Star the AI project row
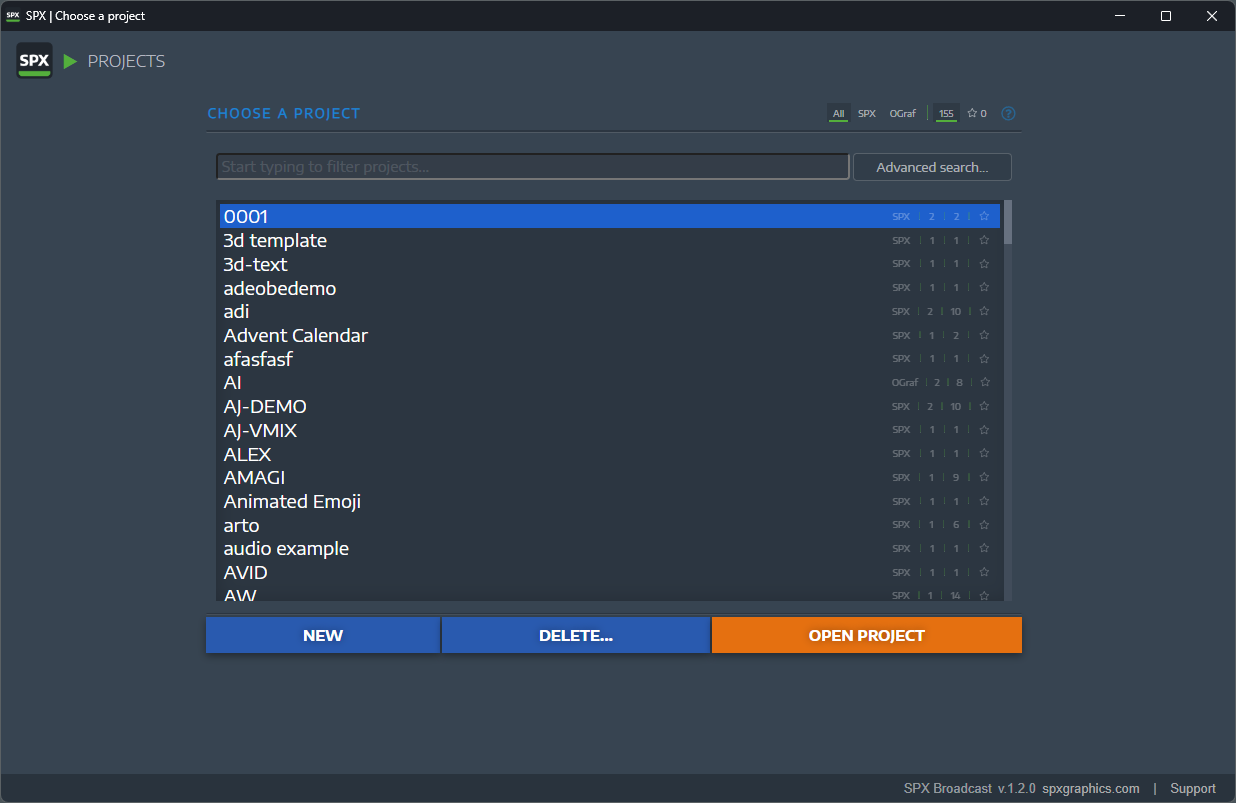The image size is (1236, 803). click(x=984, y=382)
